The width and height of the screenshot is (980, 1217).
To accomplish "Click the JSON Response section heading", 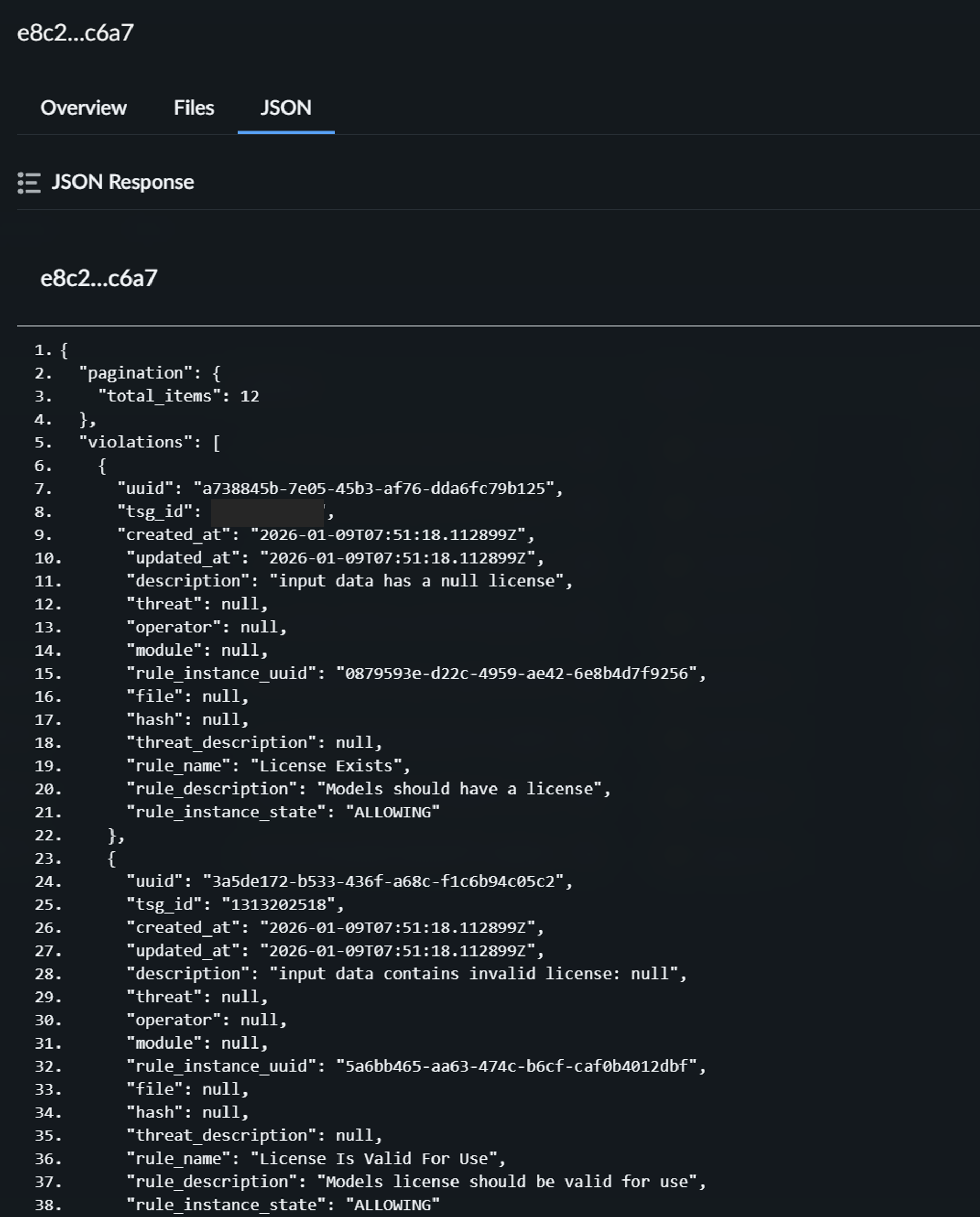I will click(122, 182).
